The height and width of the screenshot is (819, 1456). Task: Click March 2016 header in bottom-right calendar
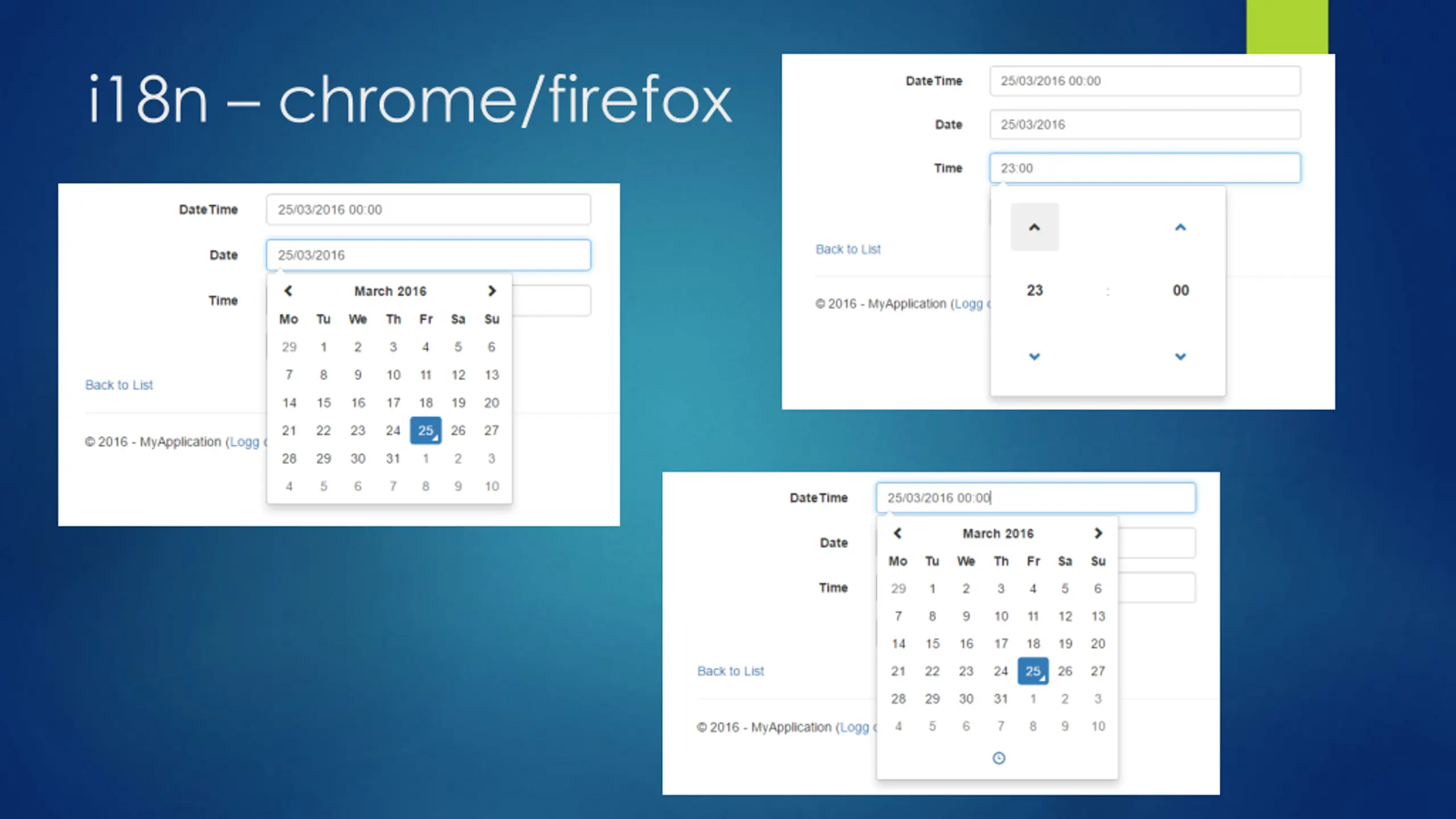(998, 533)
